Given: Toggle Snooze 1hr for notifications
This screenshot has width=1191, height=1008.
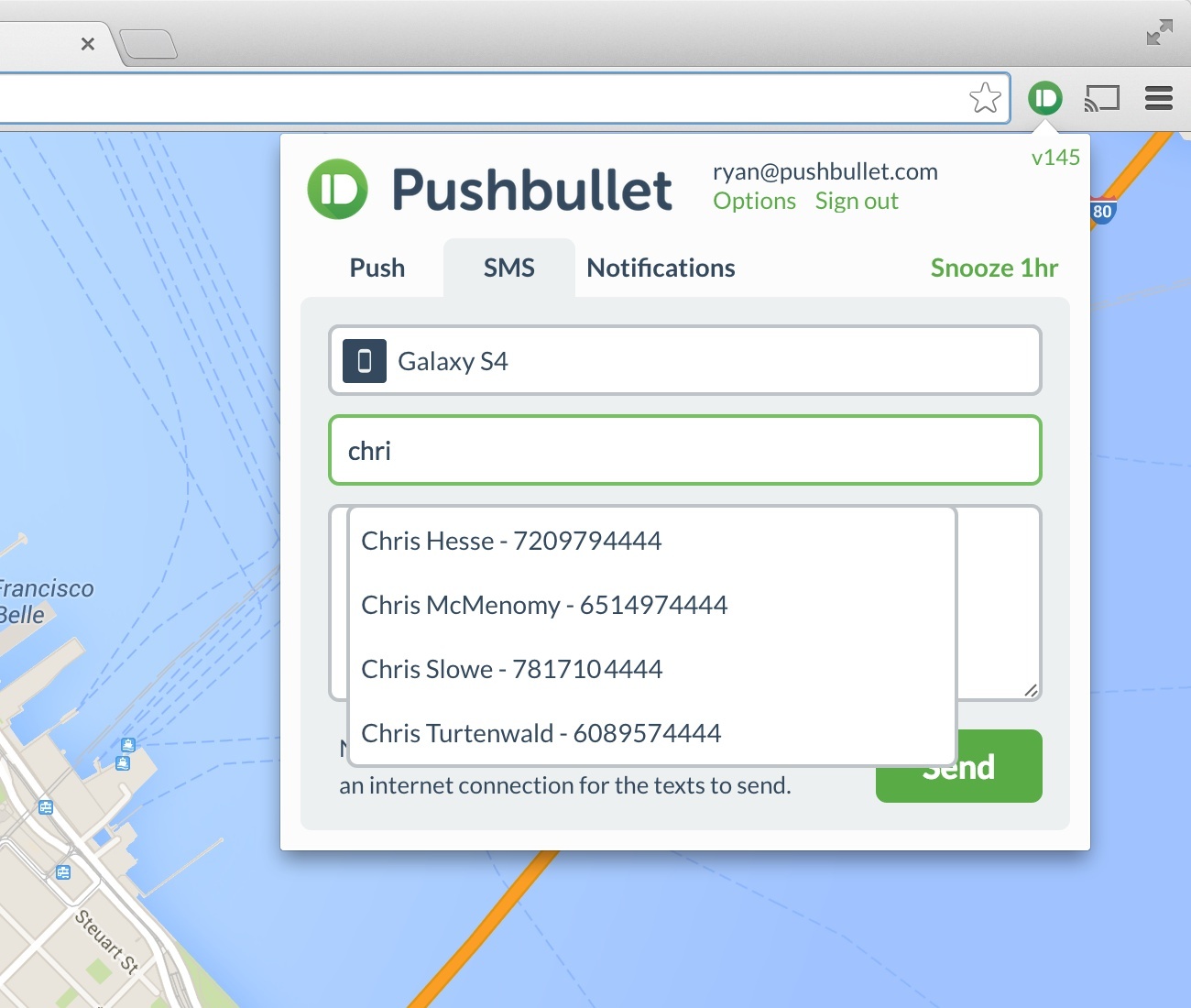Looking at the screenshot, I should (x=993, y=268).
